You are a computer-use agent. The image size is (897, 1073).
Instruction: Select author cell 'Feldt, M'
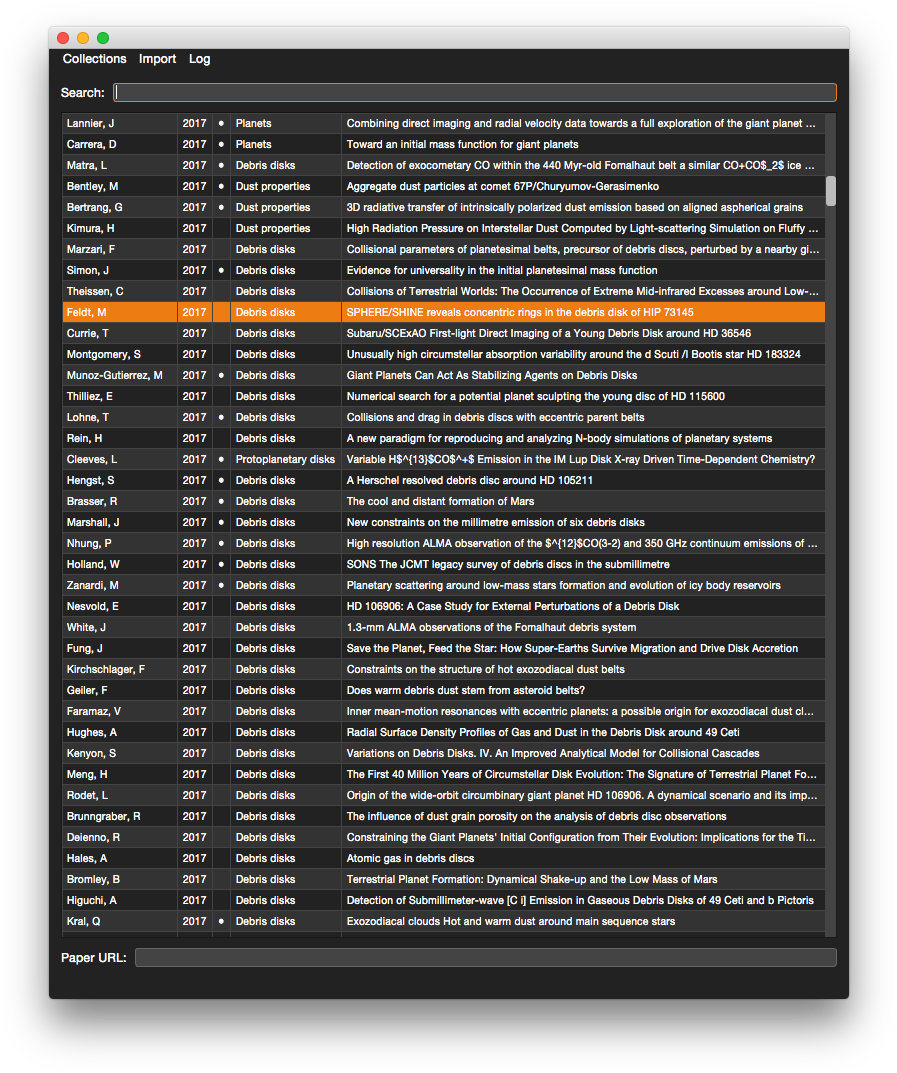click(x=120, y=312)
